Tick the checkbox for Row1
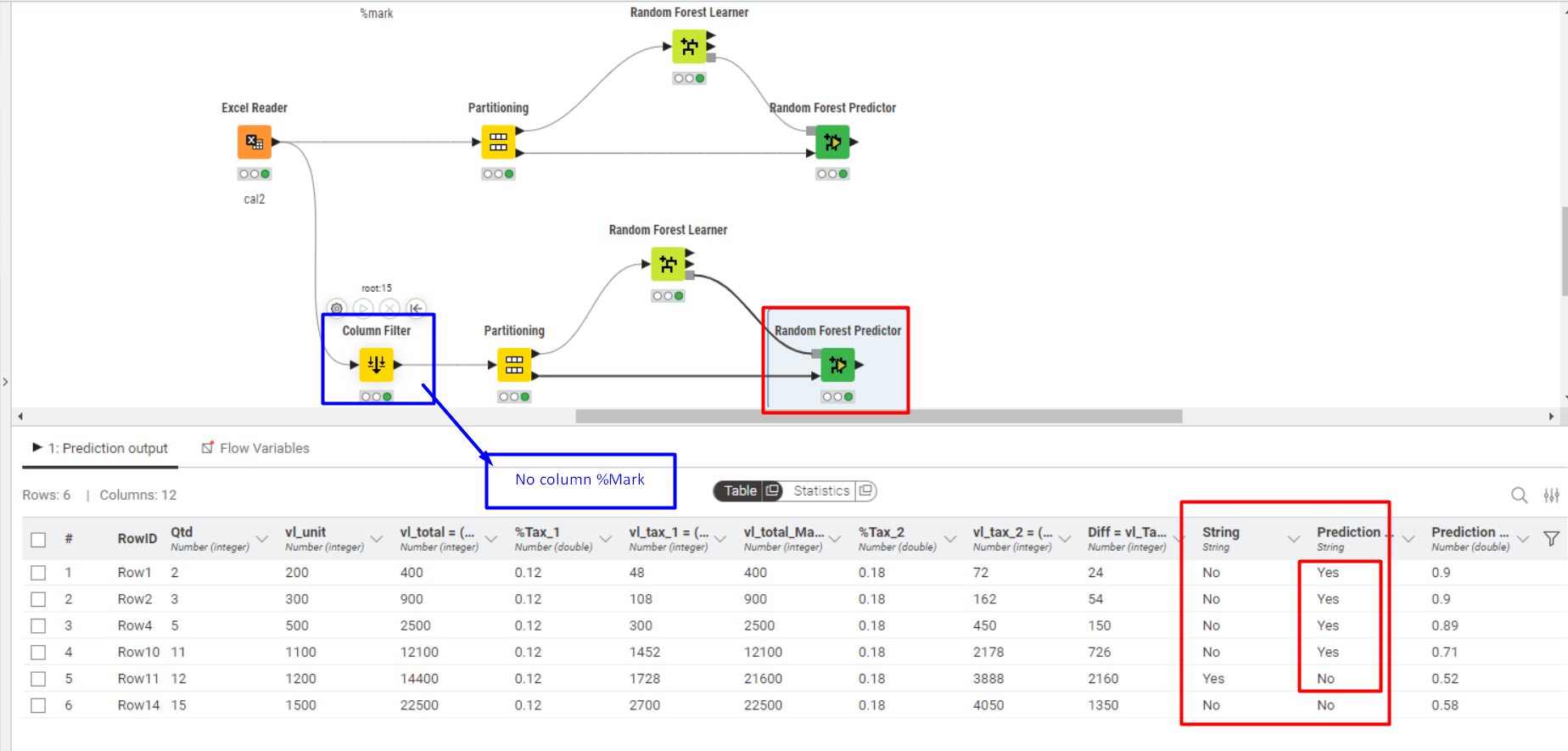The height and width of the screenshot is (751, 1568). pos(38,573)
